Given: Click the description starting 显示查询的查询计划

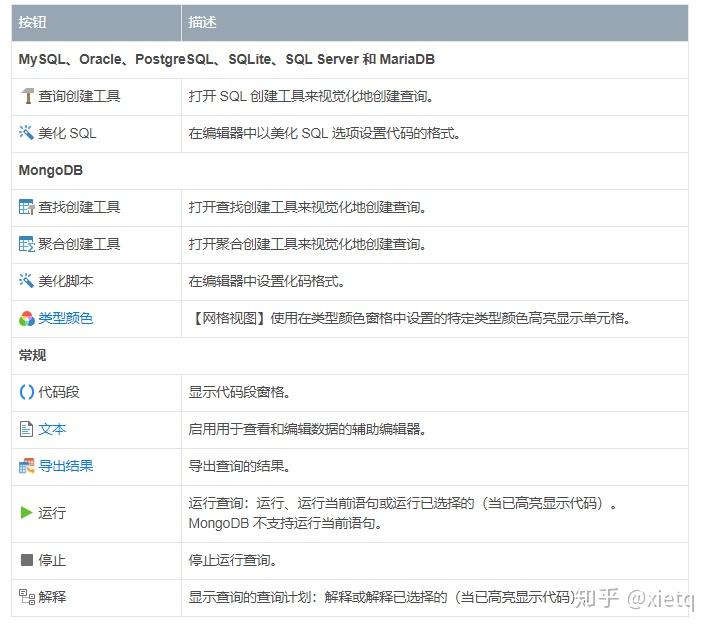Looking at the screenshot, I should 384,597.
